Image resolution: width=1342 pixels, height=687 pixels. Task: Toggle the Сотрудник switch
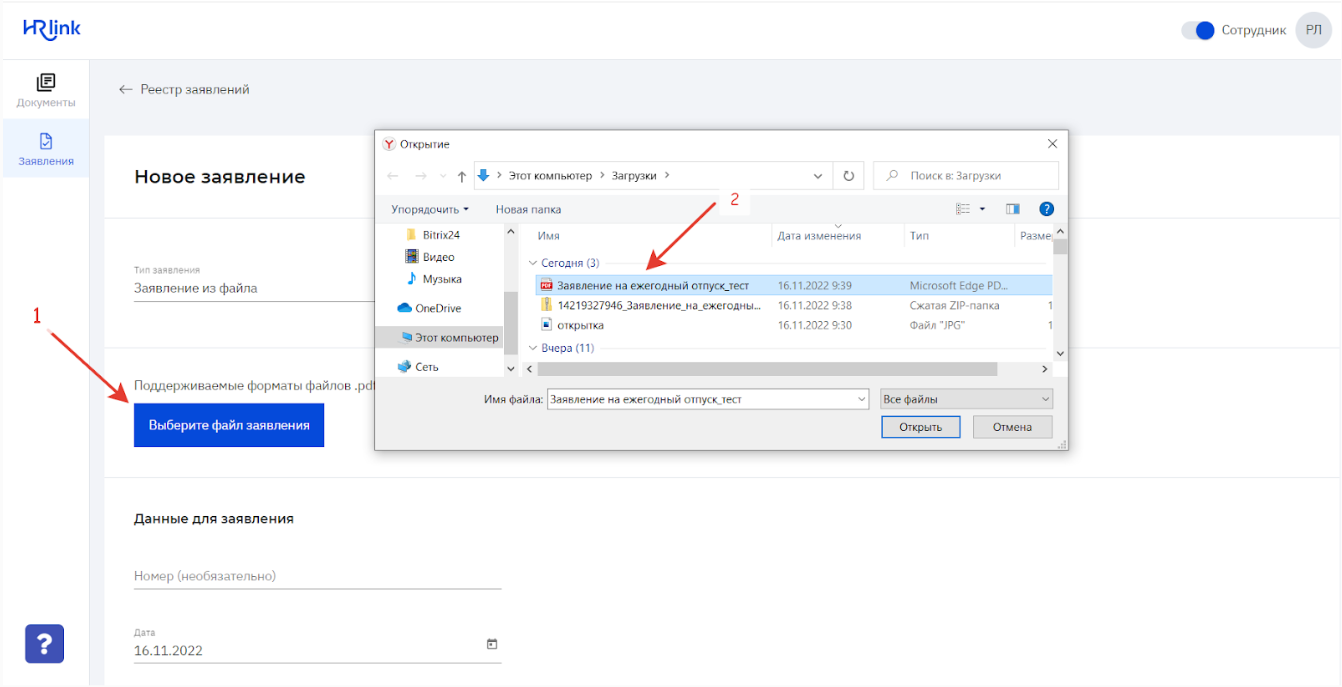[1197, 30]
